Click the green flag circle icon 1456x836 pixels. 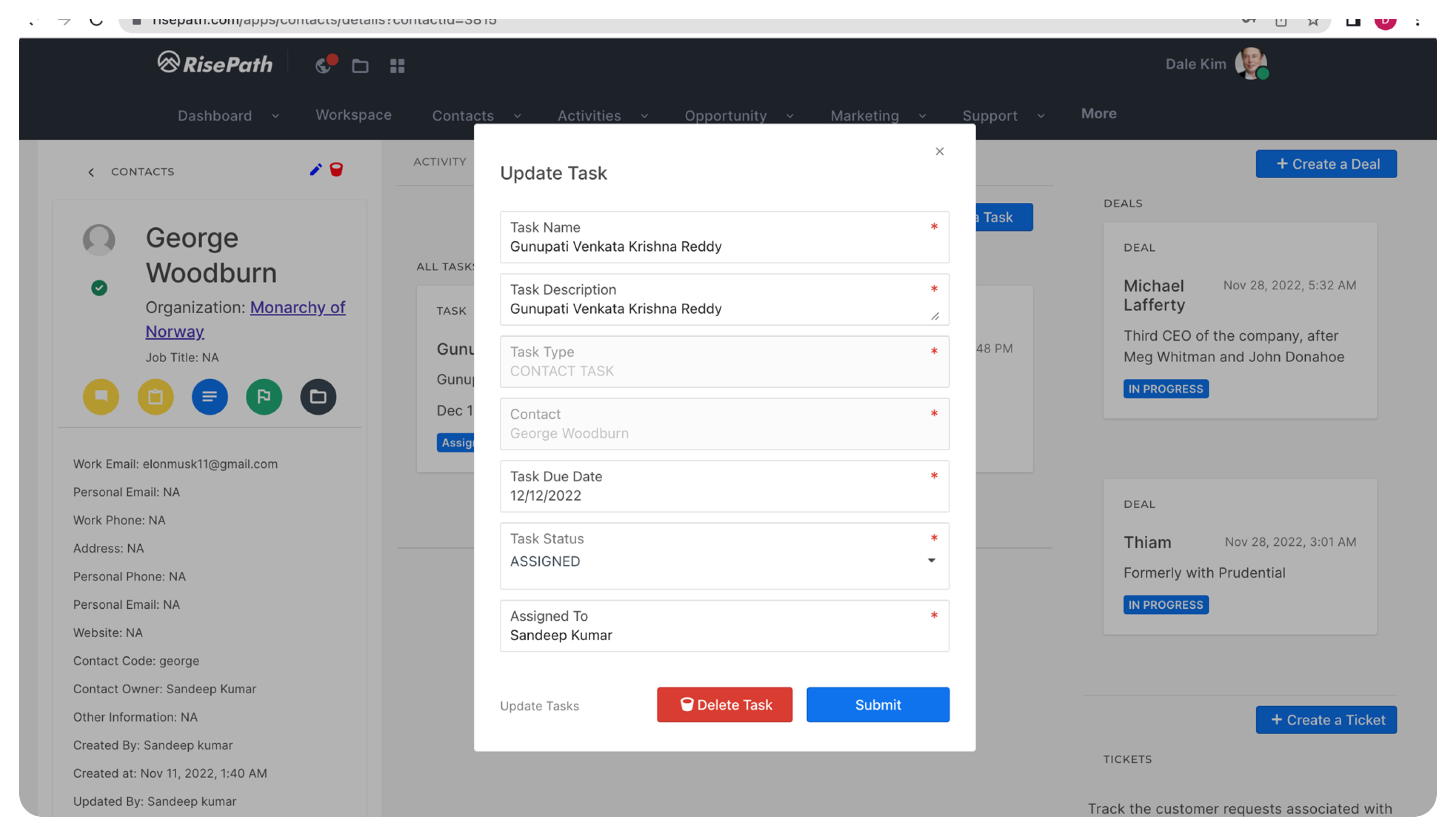(264, 397)
